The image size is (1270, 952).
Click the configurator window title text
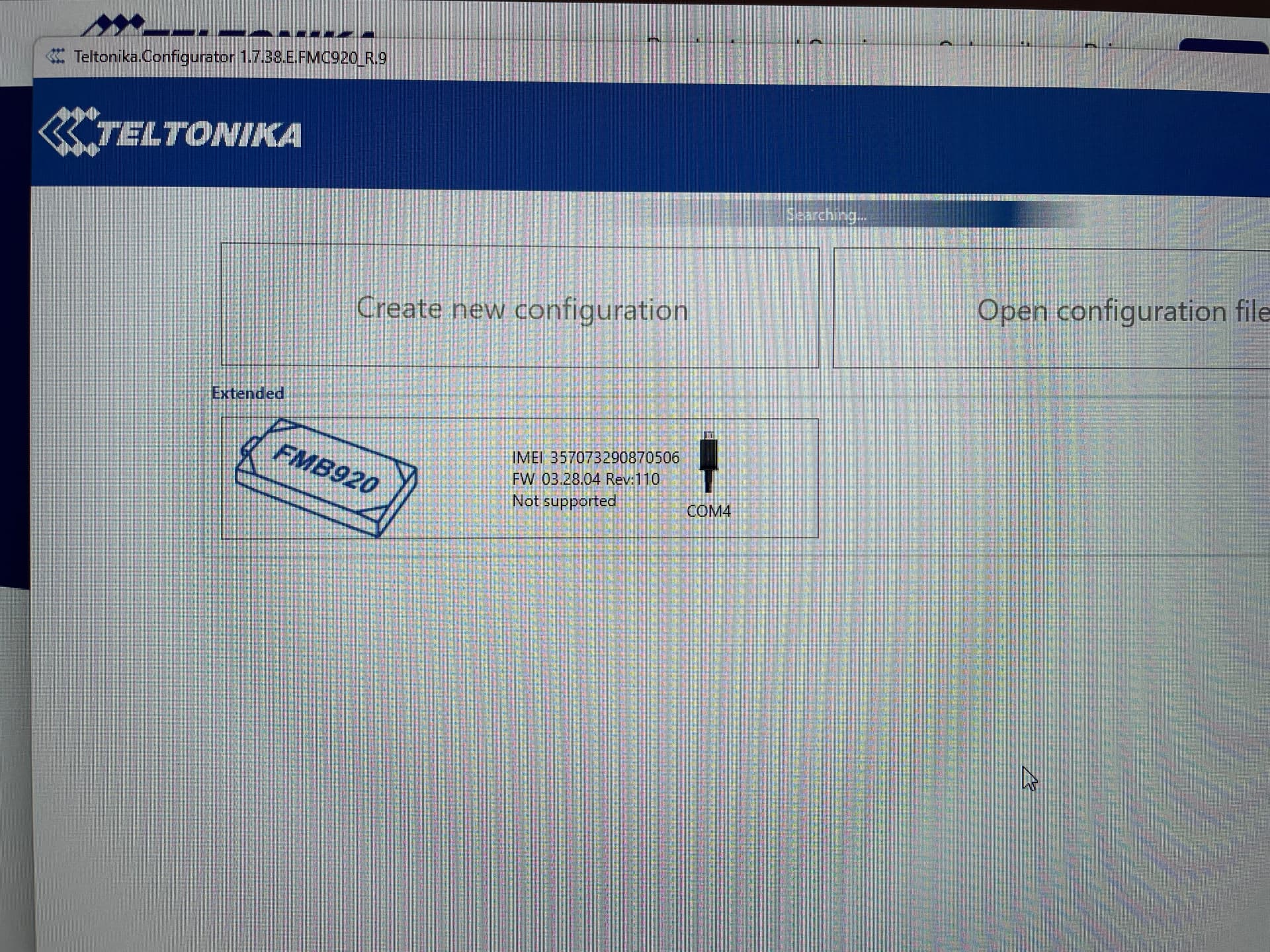click(x=230, y=58)
